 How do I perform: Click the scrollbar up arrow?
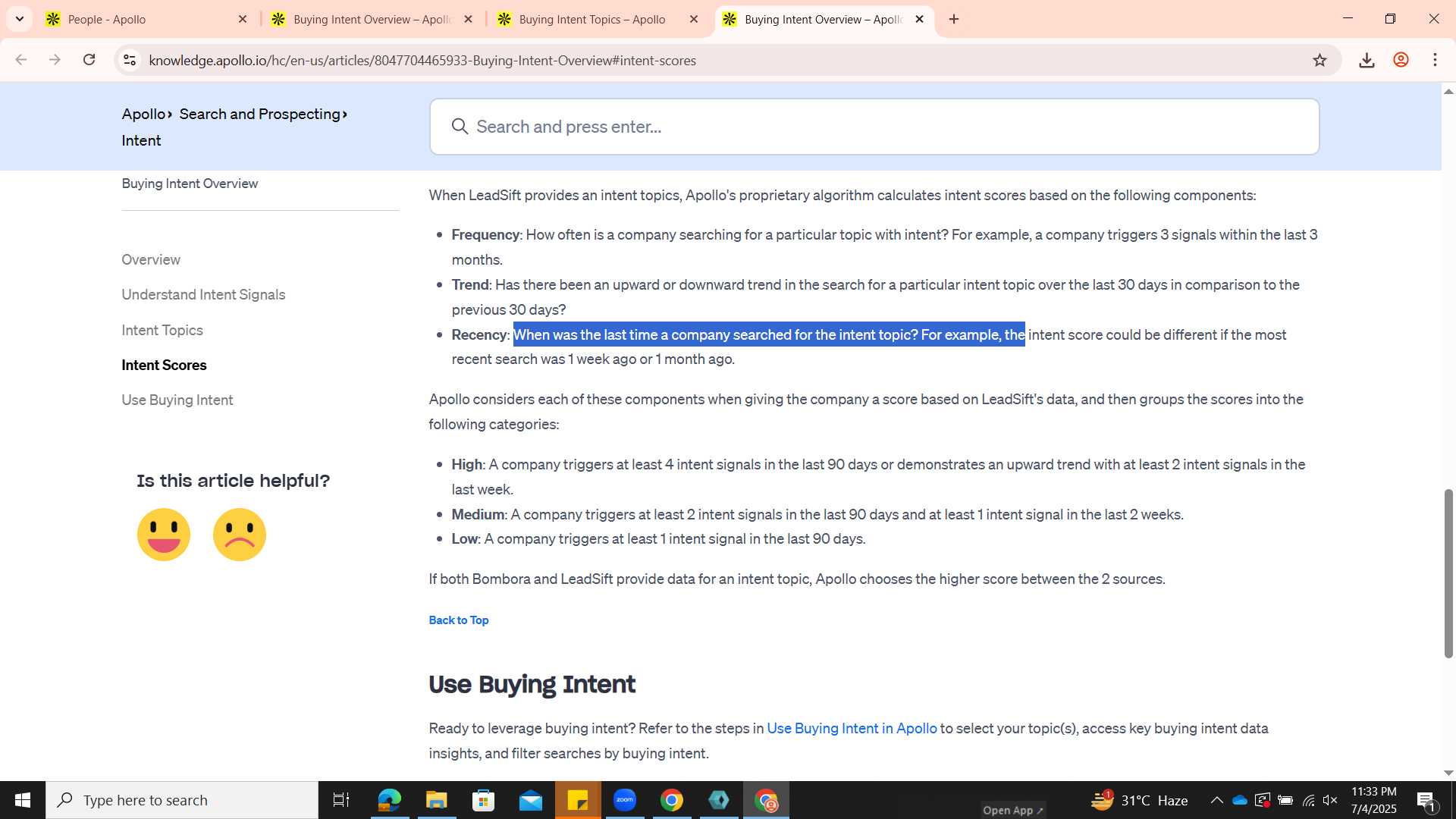tap(1448, 91)
